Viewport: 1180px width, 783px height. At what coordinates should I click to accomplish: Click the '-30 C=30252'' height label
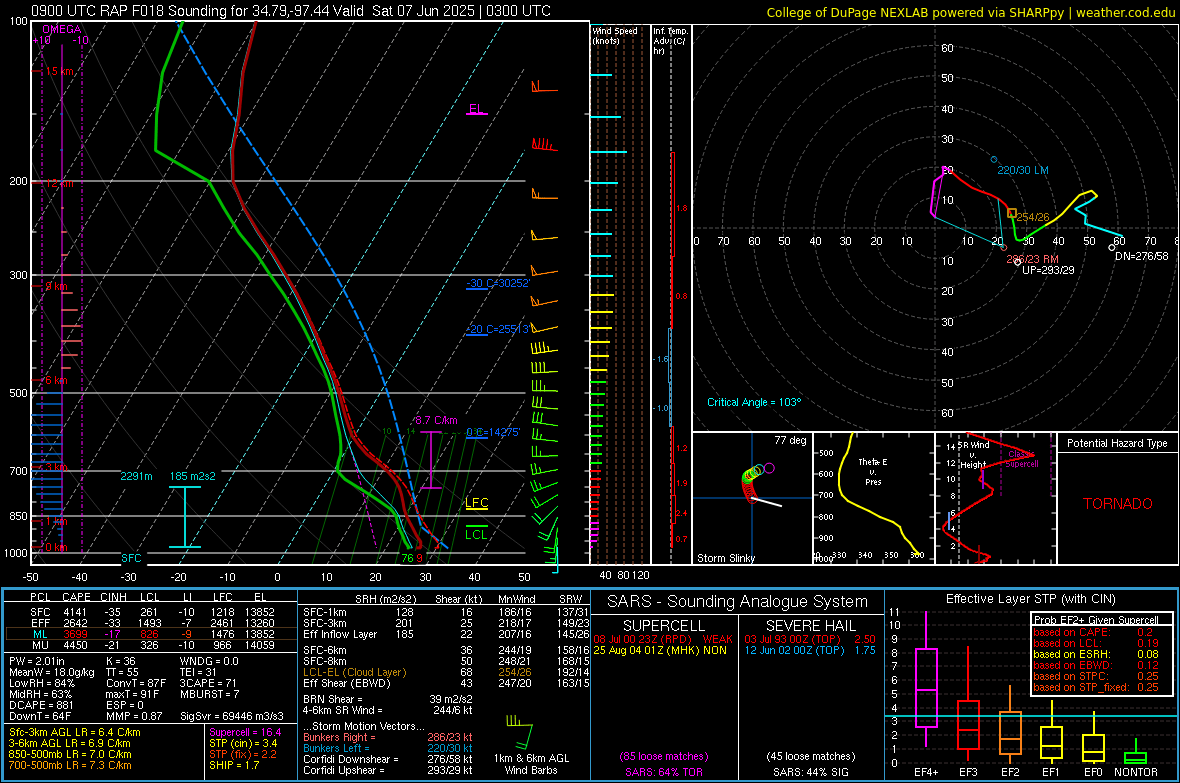point(498,283)
